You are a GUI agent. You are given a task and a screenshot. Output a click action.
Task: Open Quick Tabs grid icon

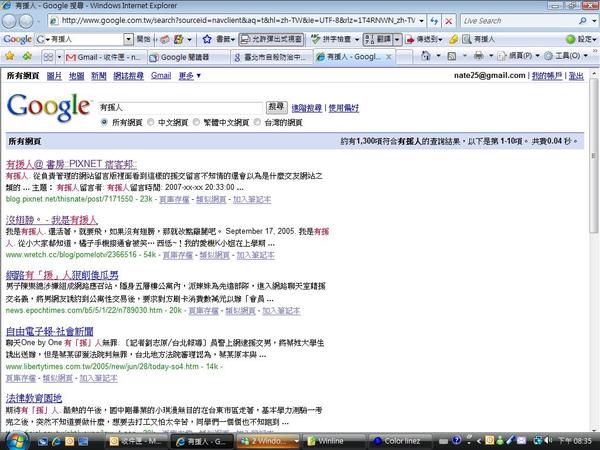click(x=48, y=57)
